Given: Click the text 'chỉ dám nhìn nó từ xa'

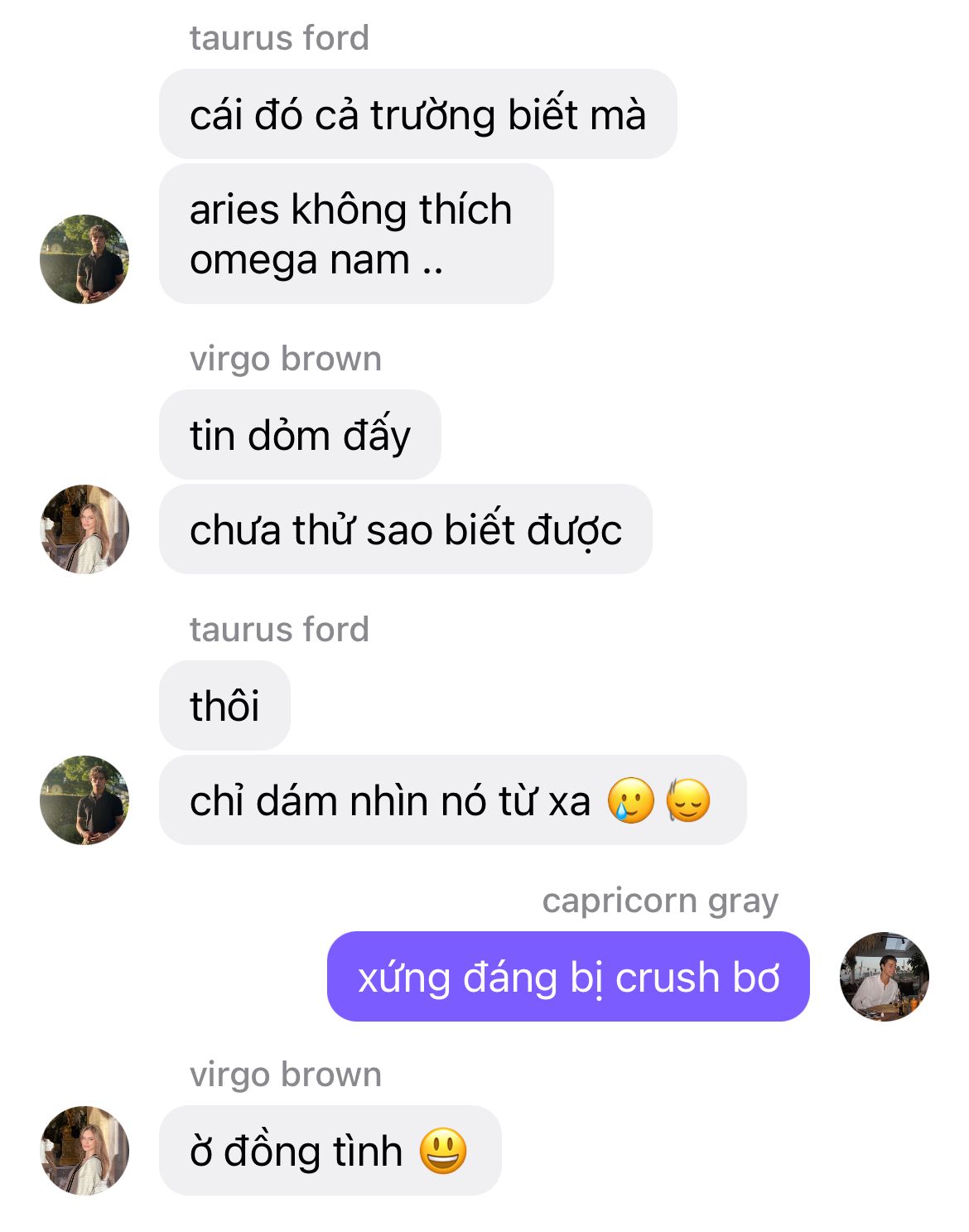Looking at the screenshot, I should coord(390,801).
